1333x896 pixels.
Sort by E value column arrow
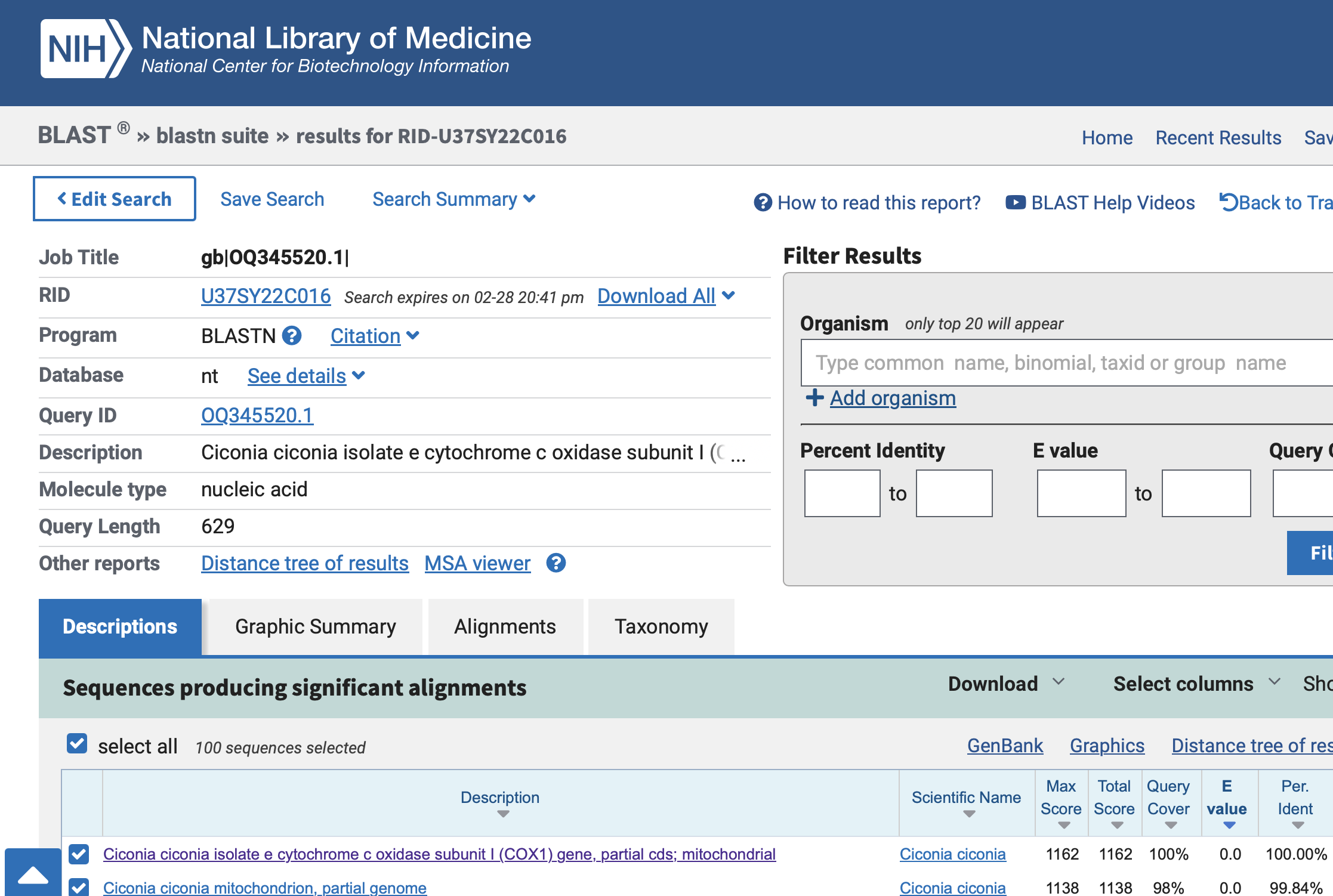(x=1229, y=826)
